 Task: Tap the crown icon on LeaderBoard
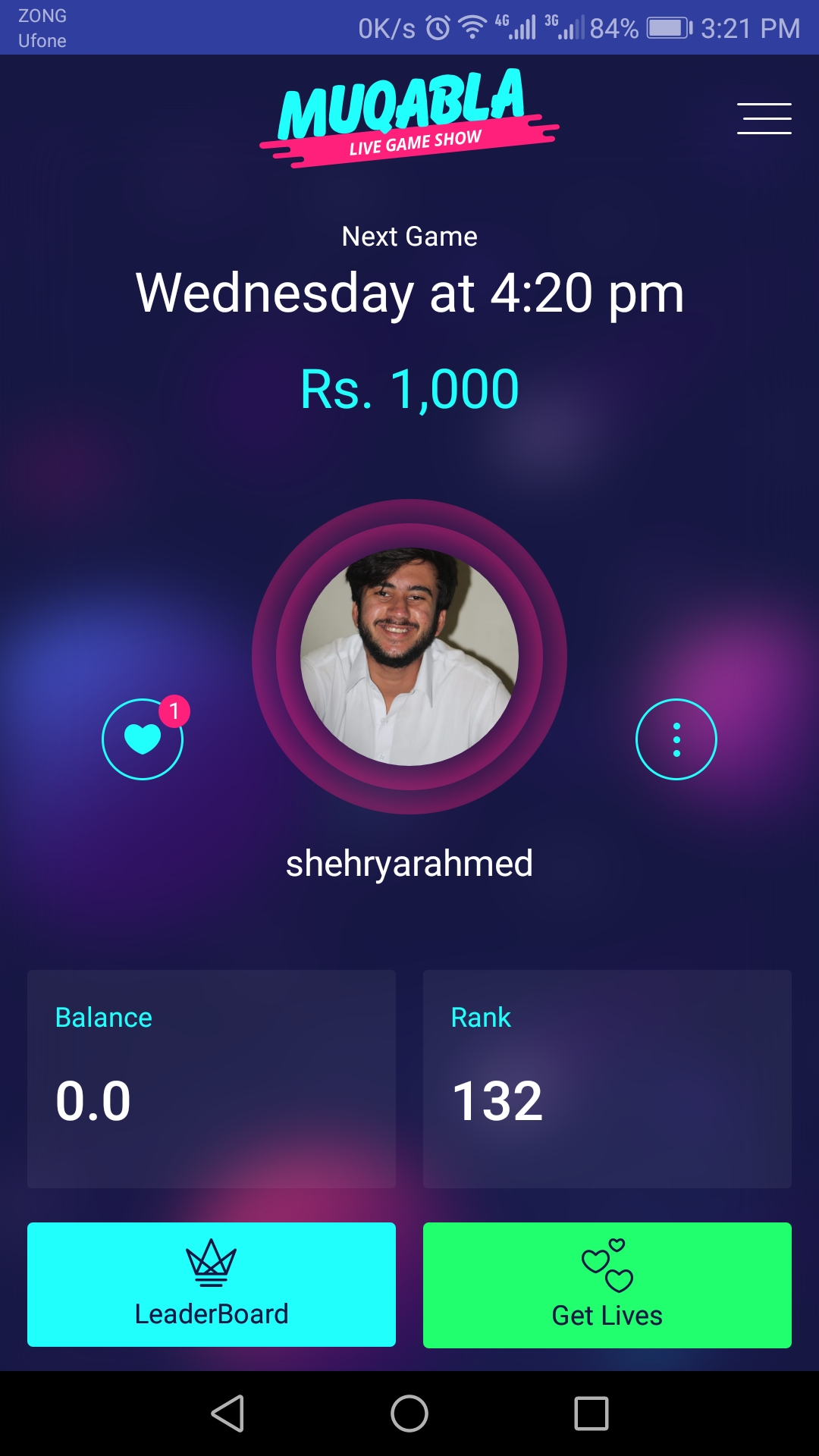(x=212, y=1263)
